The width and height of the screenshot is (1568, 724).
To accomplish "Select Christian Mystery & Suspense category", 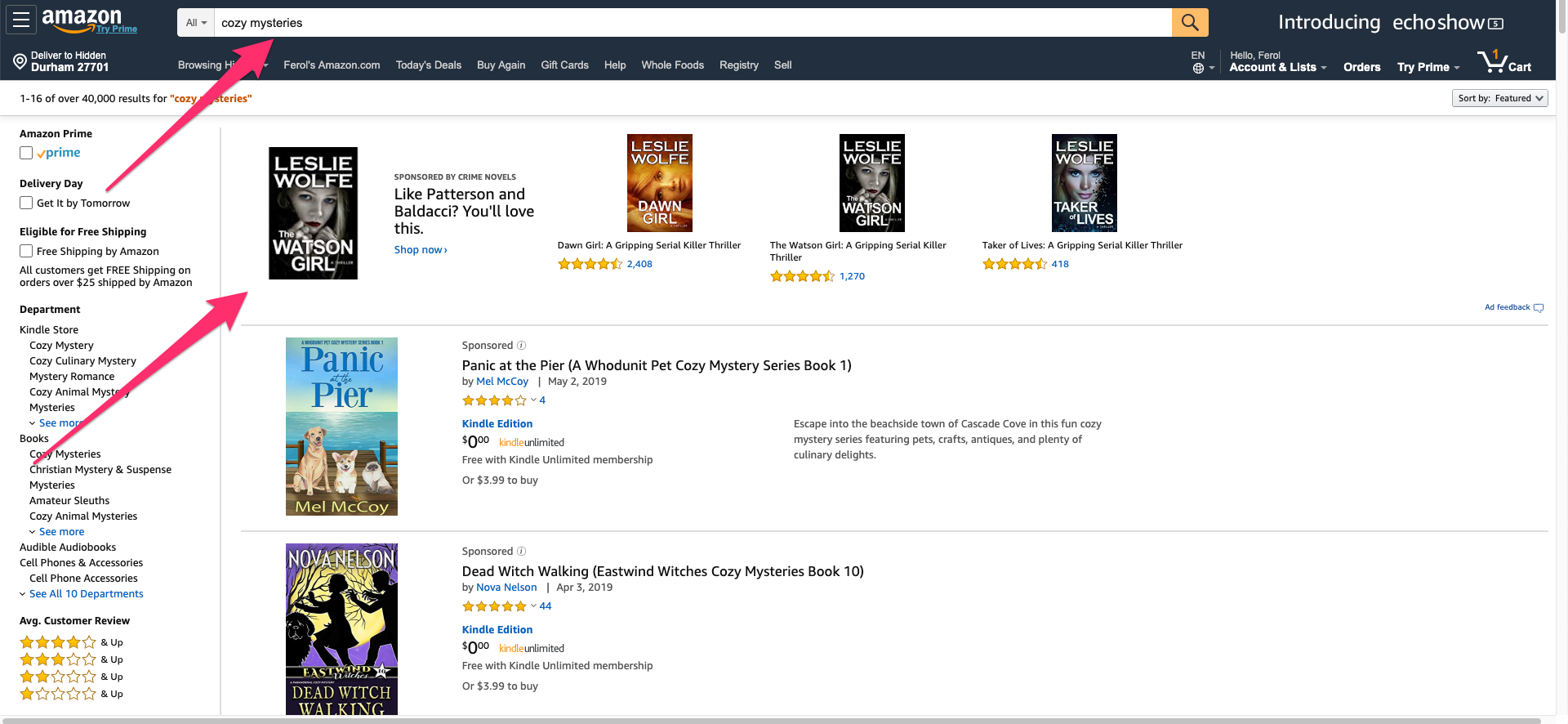I will coord(100,470).
